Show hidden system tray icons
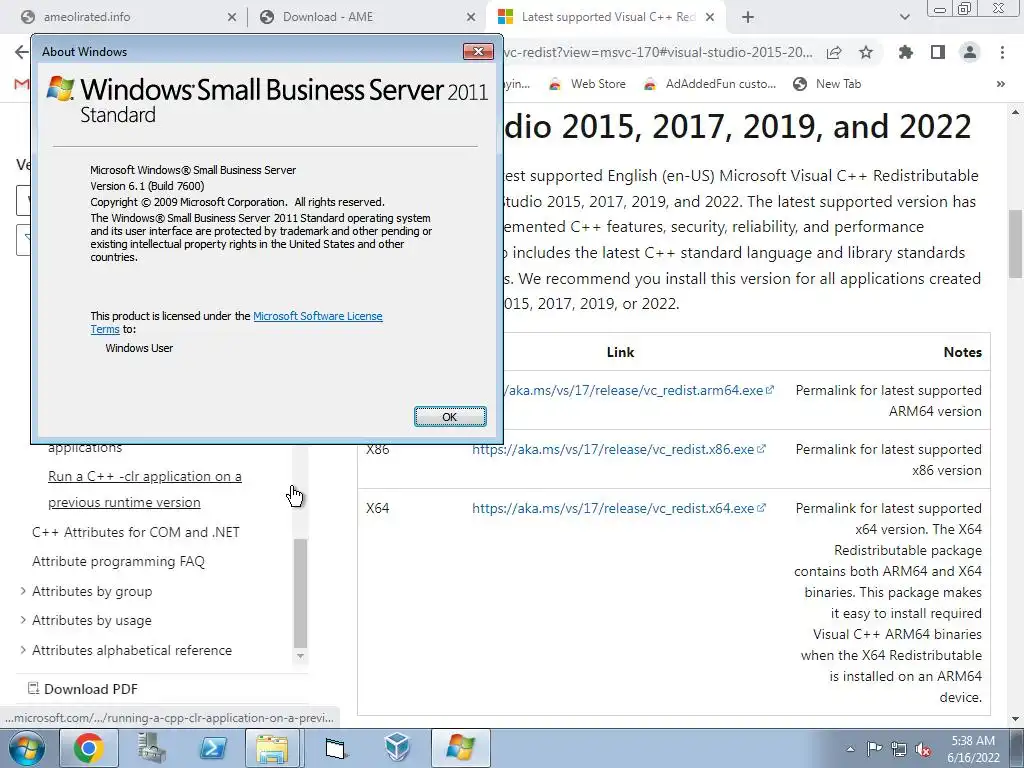Screen dimensions: 1024x768 click(x=850, y=749)
